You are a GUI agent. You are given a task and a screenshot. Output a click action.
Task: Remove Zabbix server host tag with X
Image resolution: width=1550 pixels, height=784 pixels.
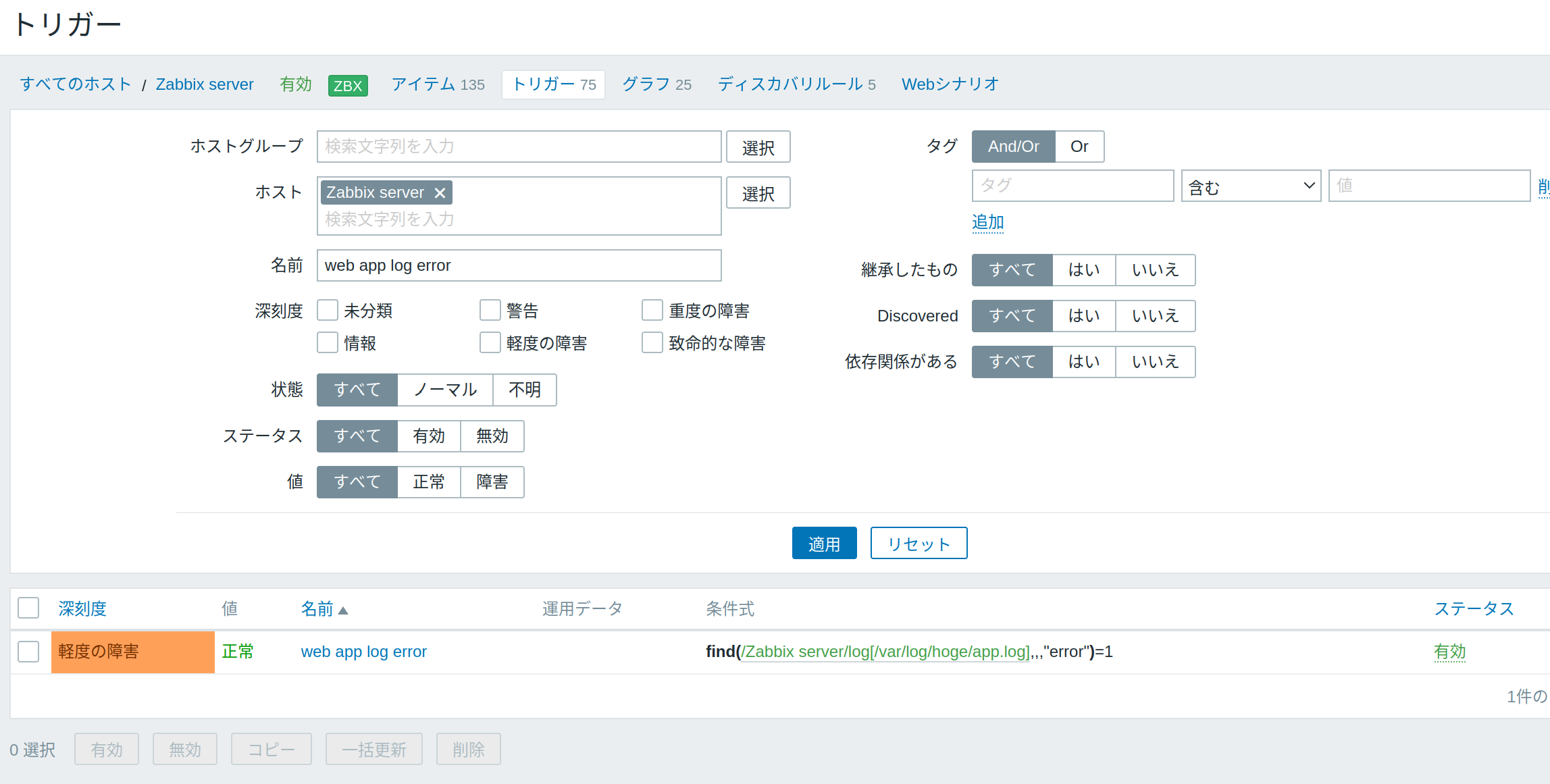440,193
